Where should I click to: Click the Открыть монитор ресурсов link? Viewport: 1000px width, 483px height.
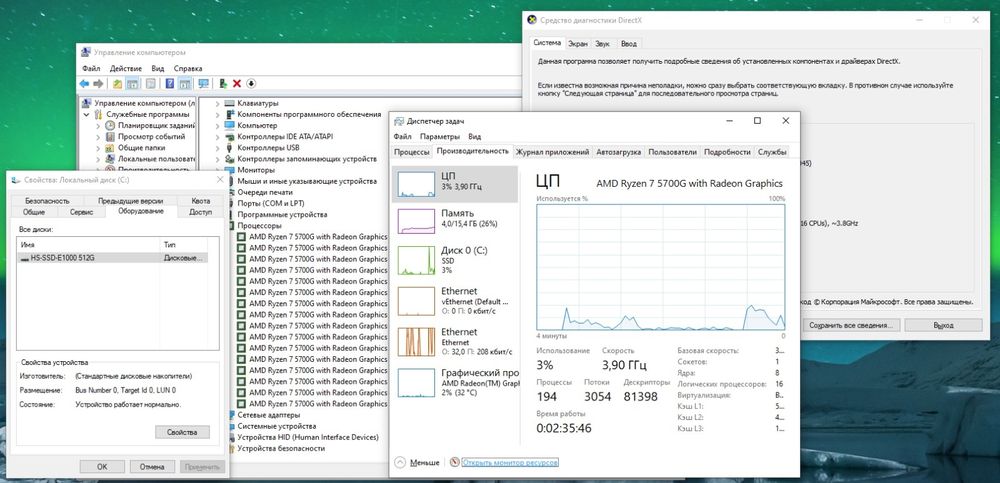click(510, 462)
